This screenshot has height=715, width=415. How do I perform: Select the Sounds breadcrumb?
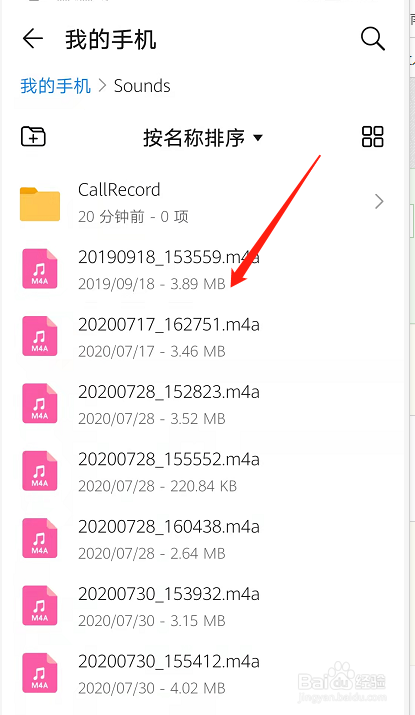(142, 86)
